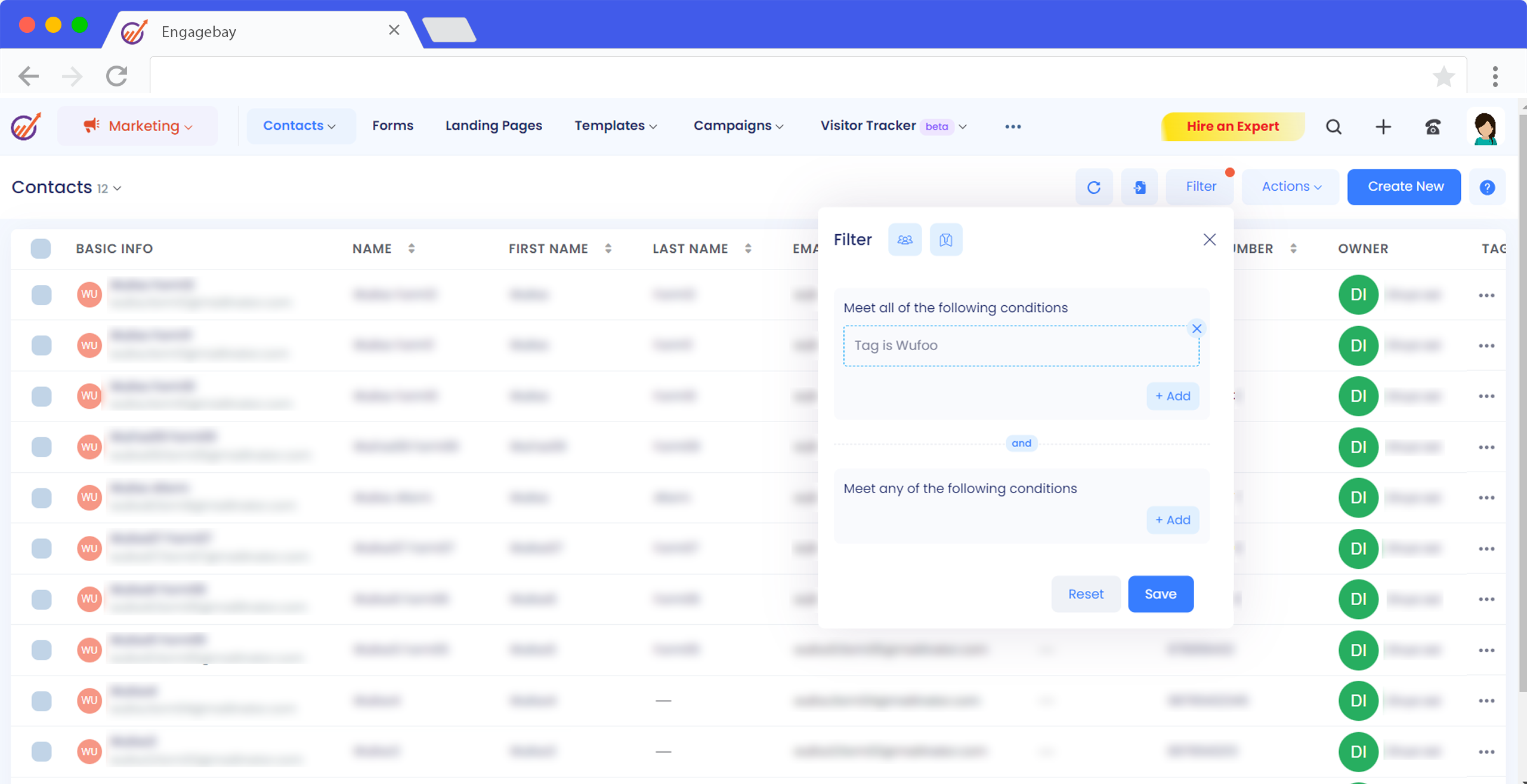Viewport: 1527px width, 784px height.
Task: Toggle the select-all contacts checkbox
Action: click(41, 249)
